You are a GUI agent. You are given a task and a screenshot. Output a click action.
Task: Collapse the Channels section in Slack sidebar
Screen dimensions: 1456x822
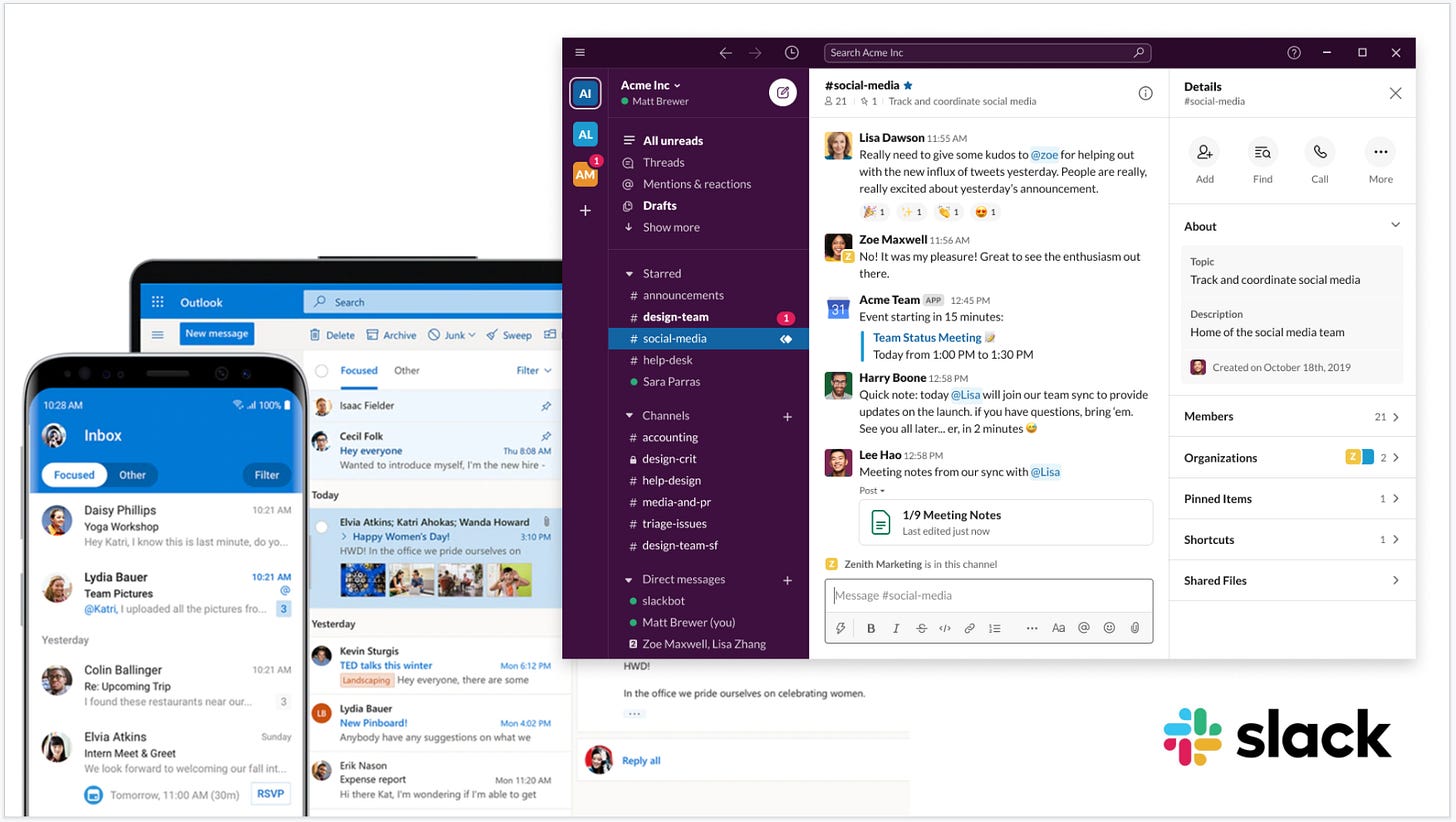click(x=629, y=416)
